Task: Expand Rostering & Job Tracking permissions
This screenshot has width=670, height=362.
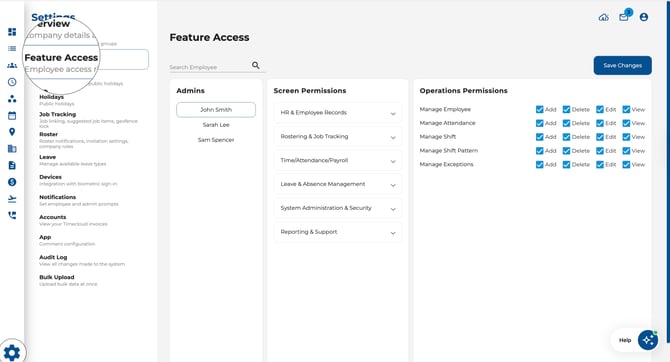Action: pyautogui.click(x=338, y=137)
